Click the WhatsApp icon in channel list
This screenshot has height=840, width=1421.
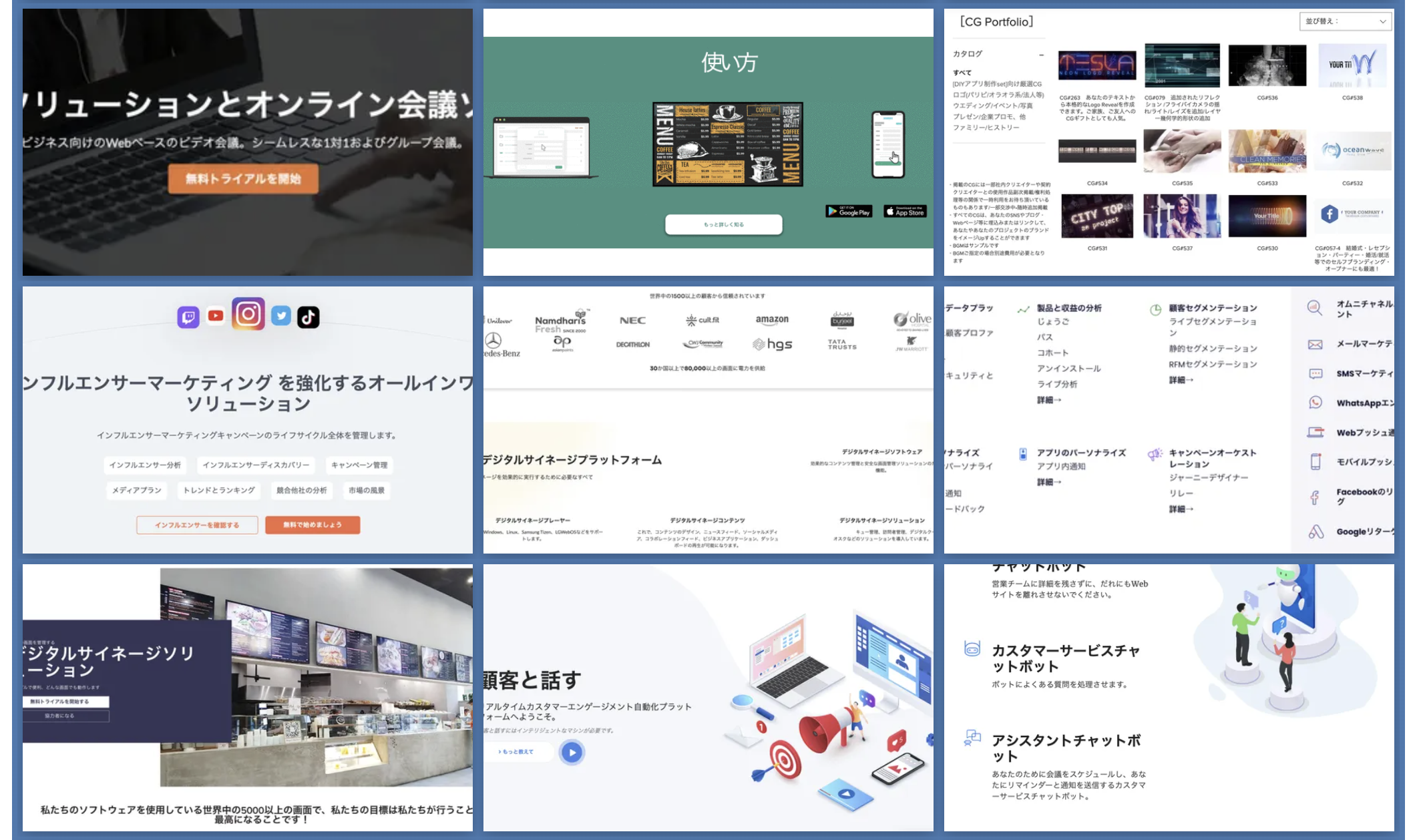tap(1315, 403)
